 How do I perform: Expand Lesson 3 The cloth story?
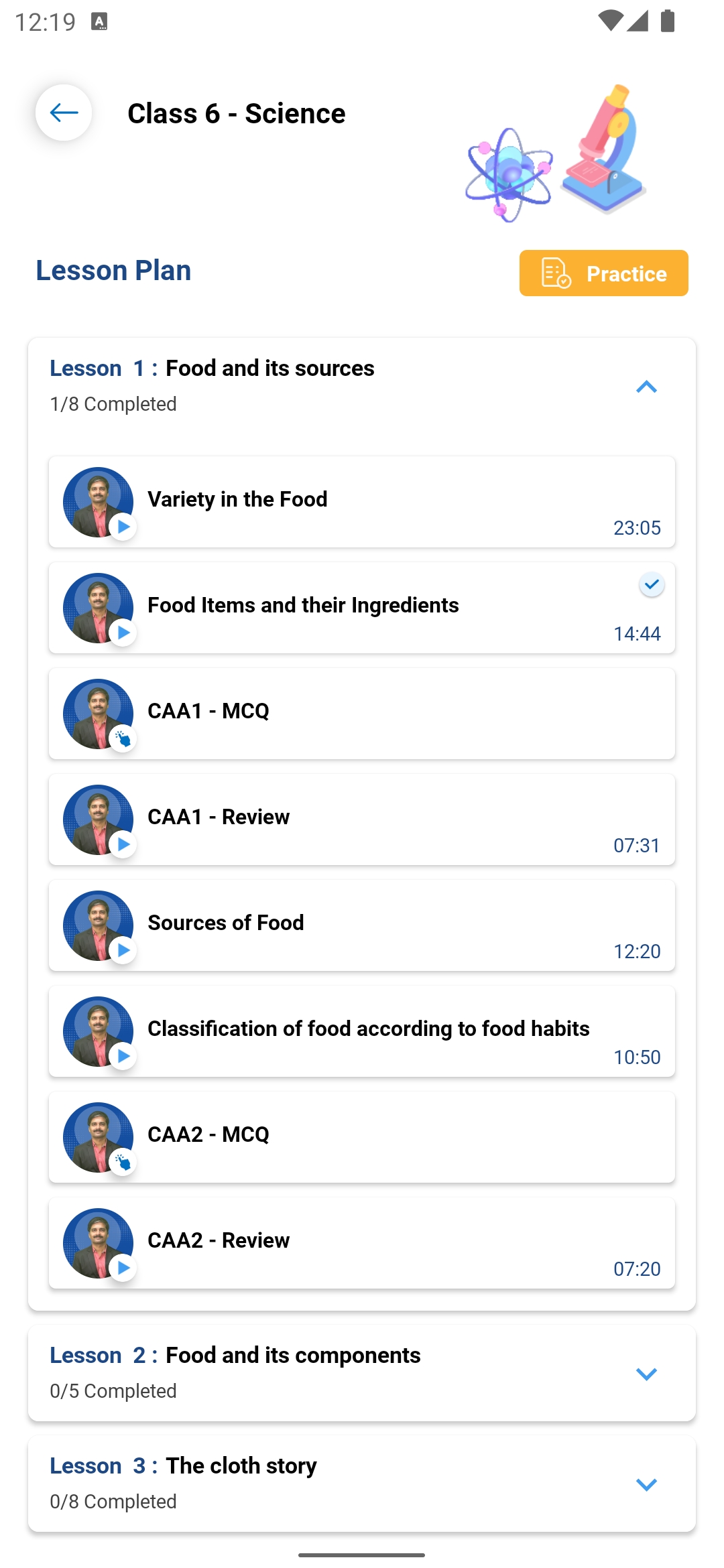point(646,1484)
